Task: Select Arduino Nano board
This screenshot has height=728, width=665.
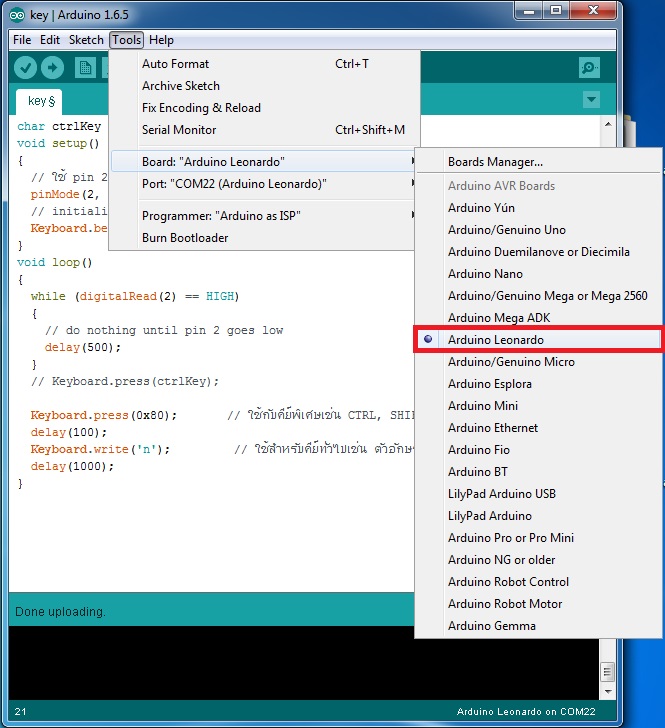Action: tap(538, 274)
